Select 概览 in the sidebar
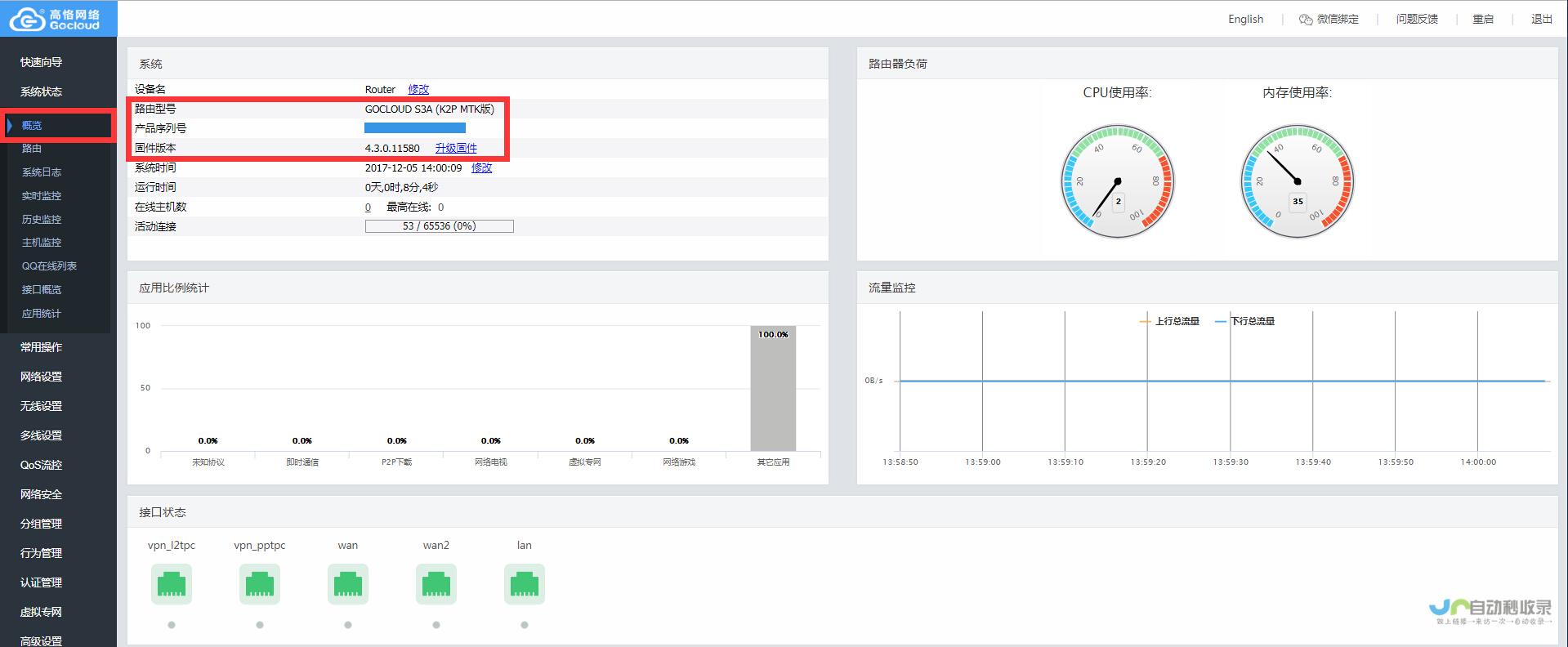1568x647 pixels. [32, 125]
